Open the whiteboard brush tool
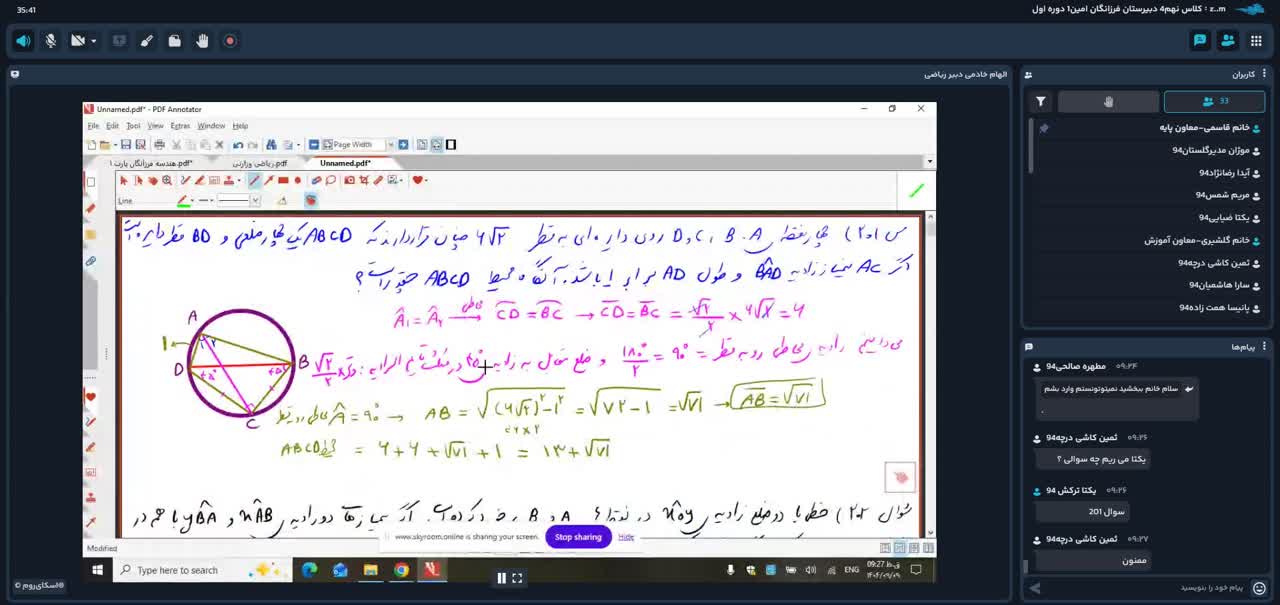Screen dimensions: 1280x605 coord(147,41)
